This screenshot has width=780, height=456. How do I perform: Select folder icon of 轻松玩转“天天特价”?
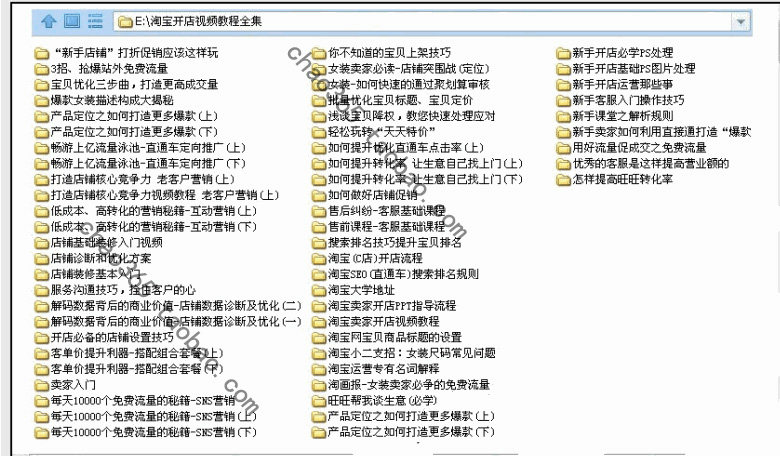pos(319,132)
